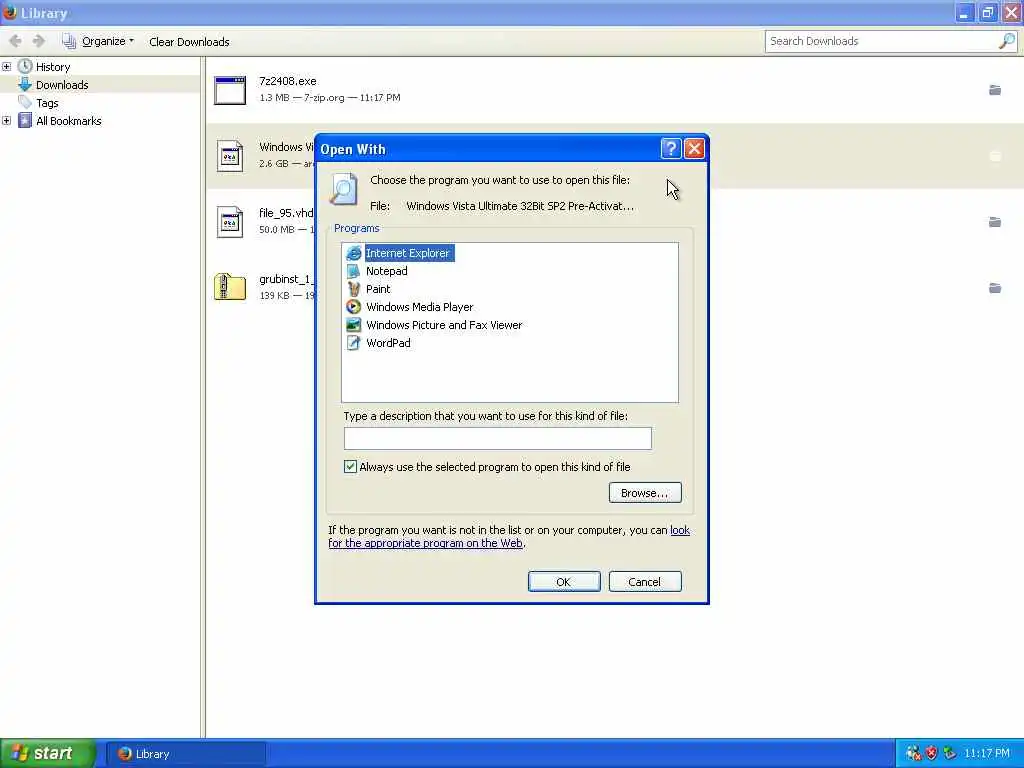Open the Windows start menu
Screen dimensions: 1024x768
[x=48, y=753]
